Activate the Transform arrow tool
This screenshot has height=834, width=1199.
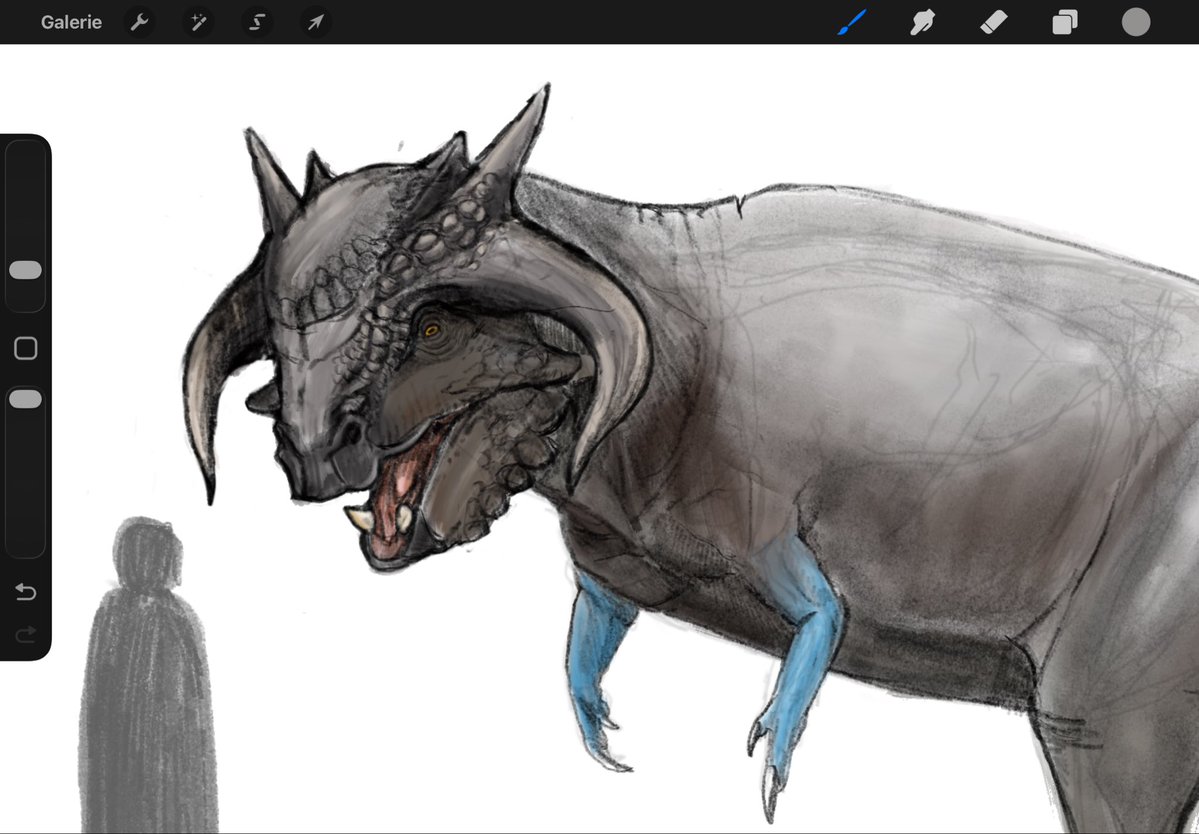[314, 21]
